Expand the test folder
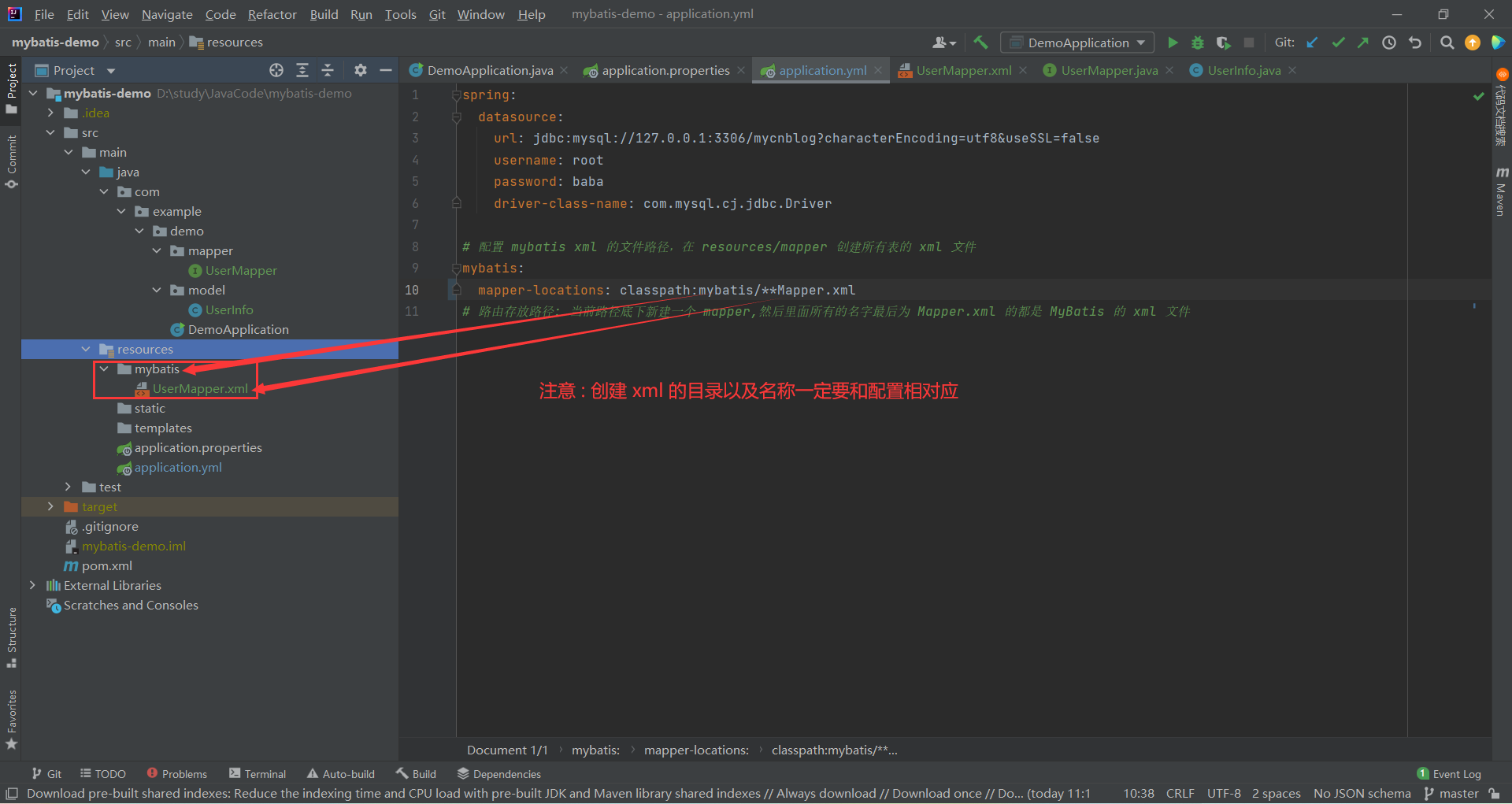 [69, 487]
